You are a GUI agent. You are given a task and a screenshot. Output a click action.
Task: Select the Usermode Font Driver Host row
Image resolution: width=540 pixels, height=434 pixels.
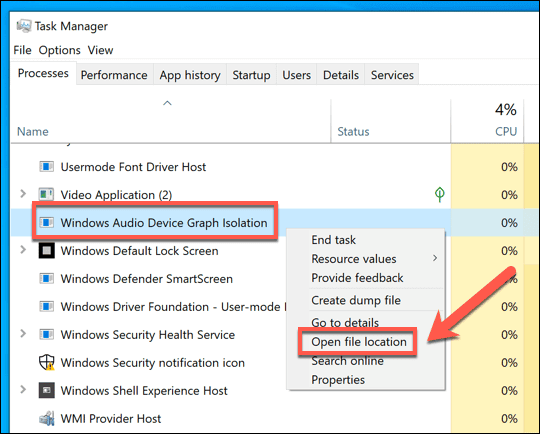(x=275, y=167)
